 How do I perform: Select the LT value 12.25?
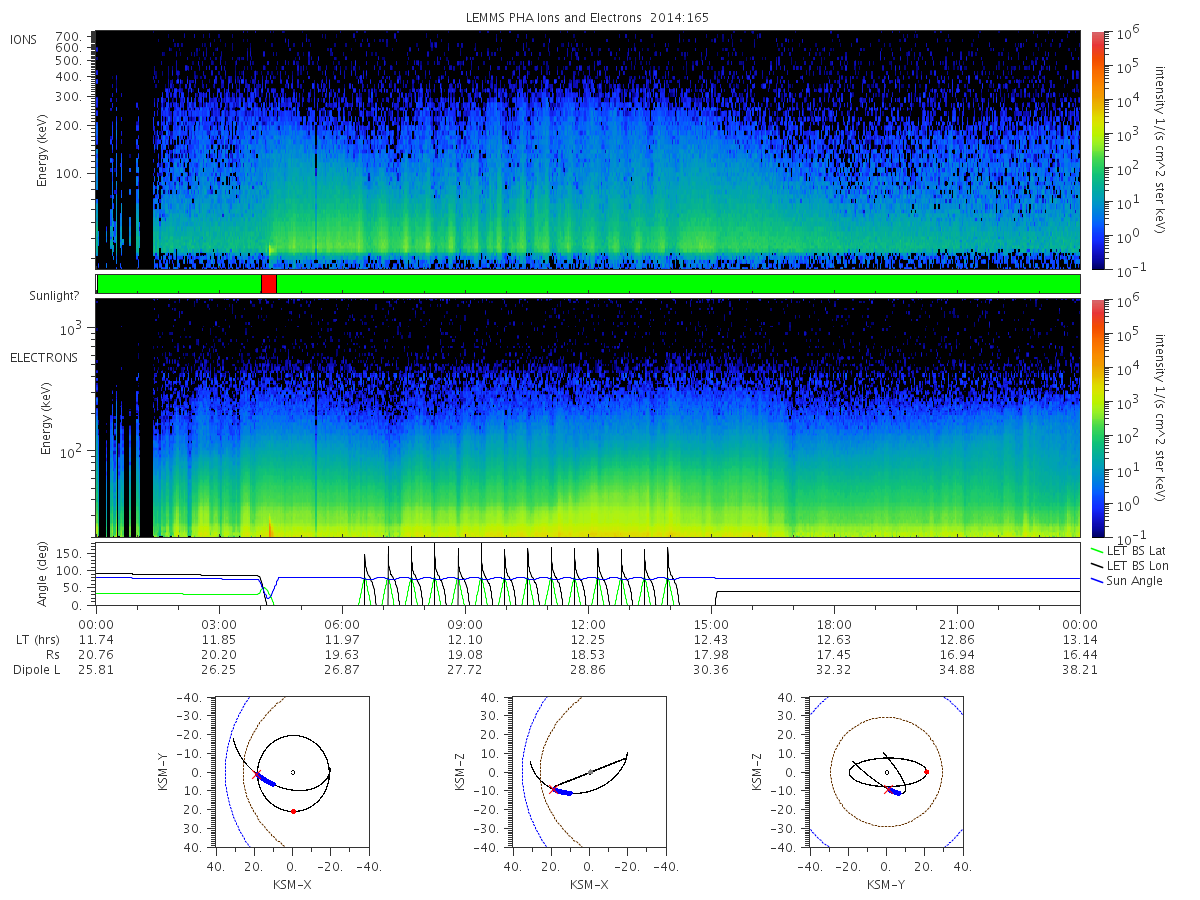tap(588, 639)
